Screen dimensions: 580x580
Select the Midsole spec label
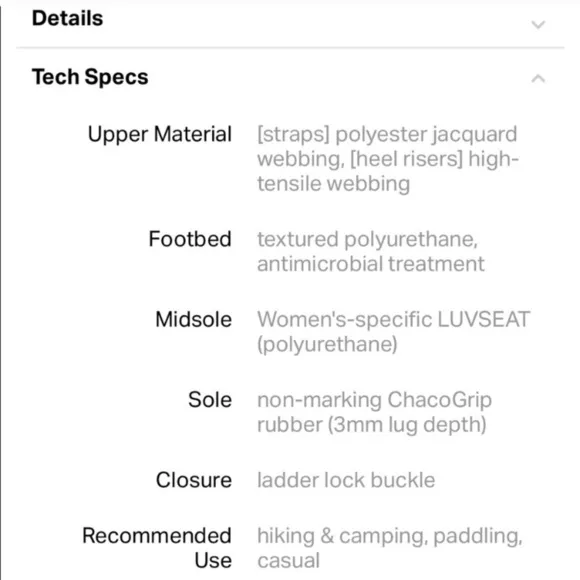point(193,319)
